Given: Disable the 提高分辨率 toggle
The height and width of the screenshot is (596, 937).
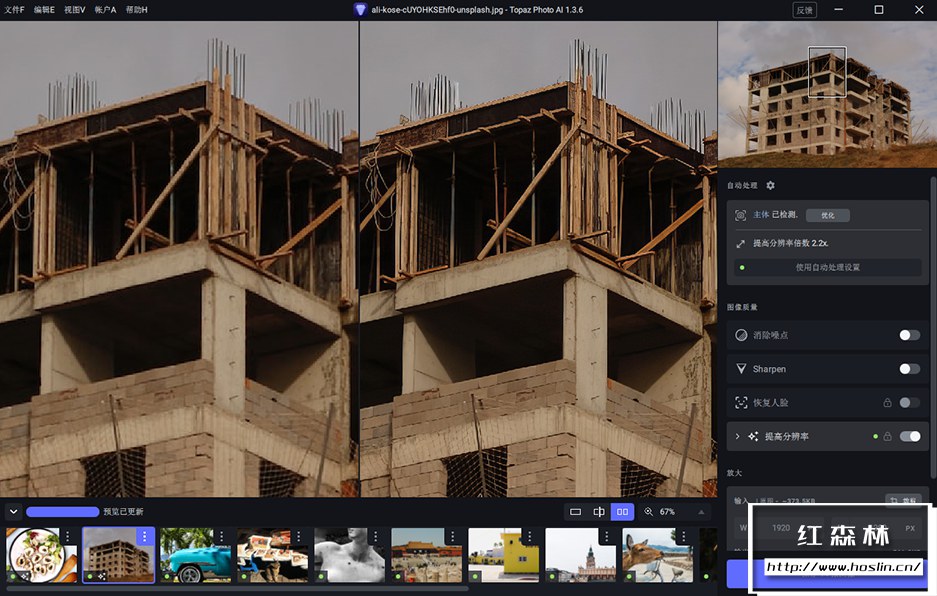Looking at the screenshot, I should point(910,436).
